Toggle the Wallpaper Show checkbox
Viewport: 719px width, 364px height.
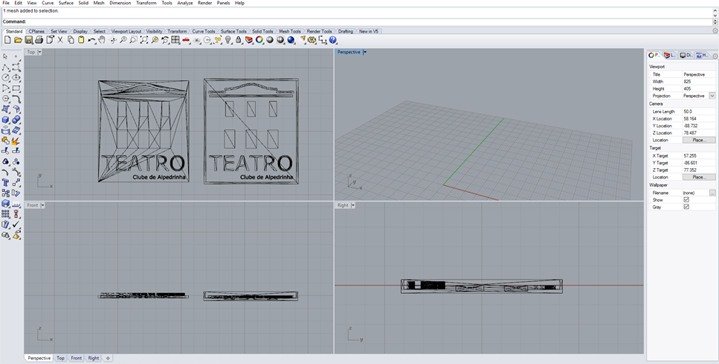click(x=686, y=200)
